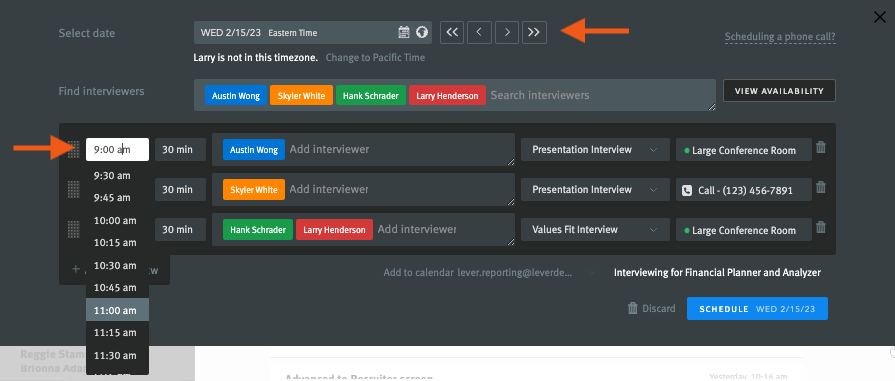Go to previous day arrow
Image resolution: width=895 pixels, height=381 pixels.
[479, 33]
